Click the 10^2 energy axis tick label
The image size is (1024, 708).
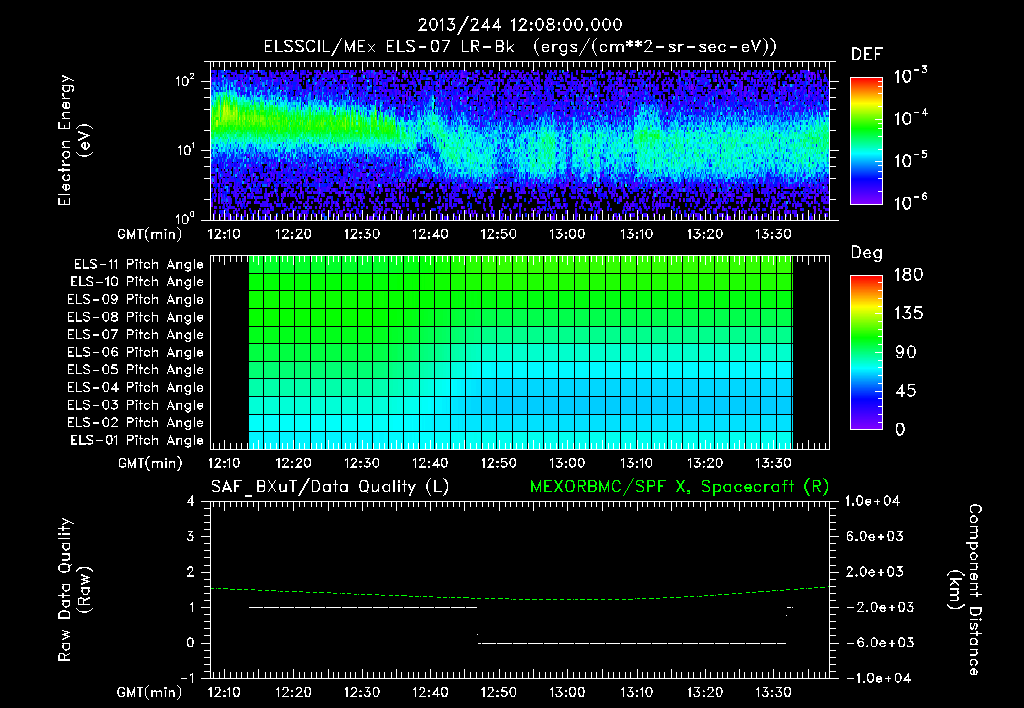coord(185,81)
